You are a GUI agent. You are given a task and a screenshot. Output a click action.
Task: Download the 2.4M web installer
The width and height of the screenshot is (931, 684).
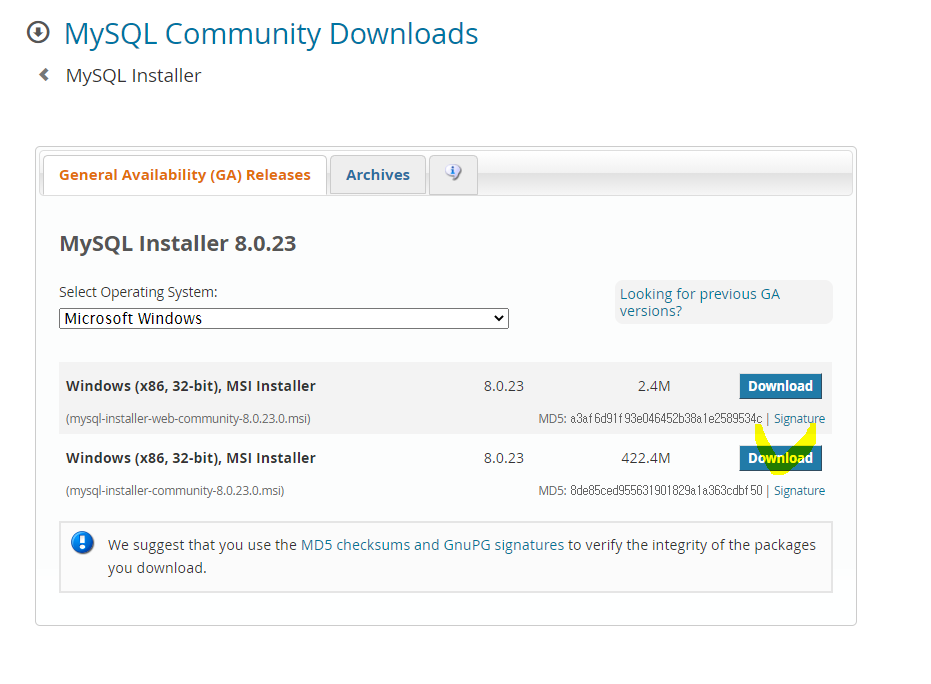pyautogui.click(x=780, y=386)
